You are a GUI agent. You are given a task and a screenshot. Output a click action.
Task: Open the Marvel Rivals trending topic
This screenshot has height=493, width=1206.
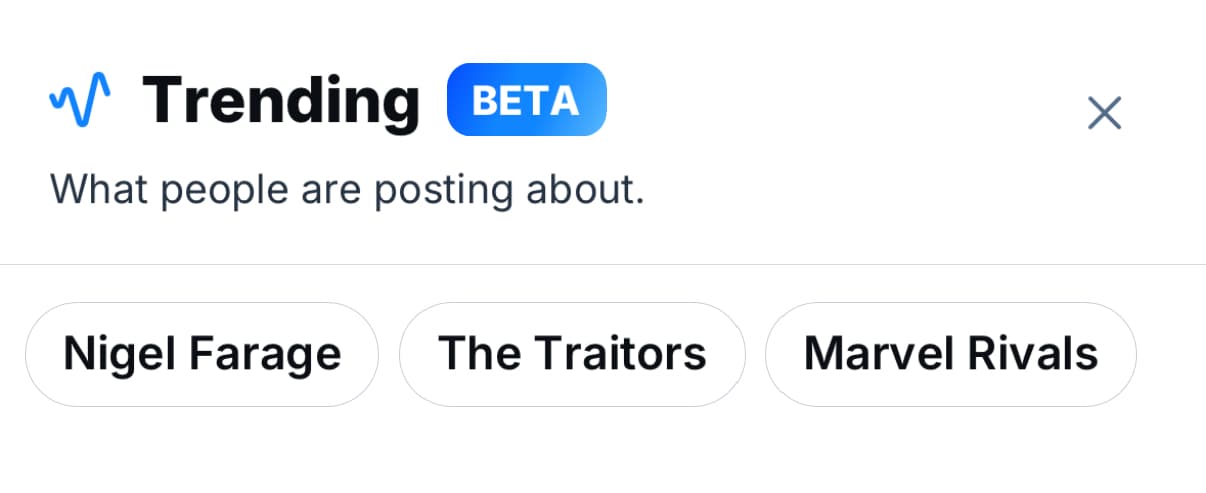point(950,354)
